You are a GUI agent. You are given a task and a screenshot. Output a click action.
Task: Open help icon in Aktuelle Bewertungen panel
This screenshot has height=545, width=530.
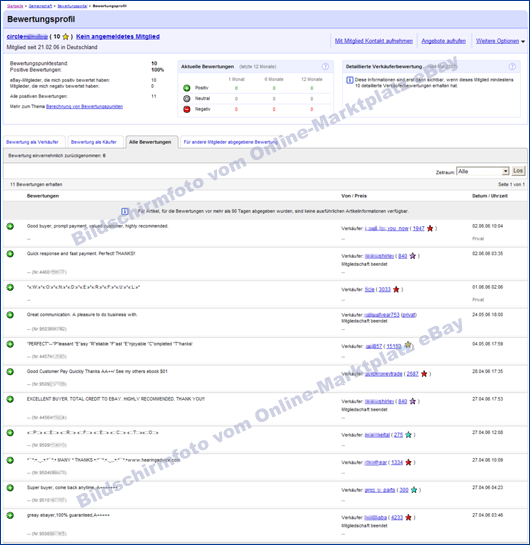tap(325, 66)
